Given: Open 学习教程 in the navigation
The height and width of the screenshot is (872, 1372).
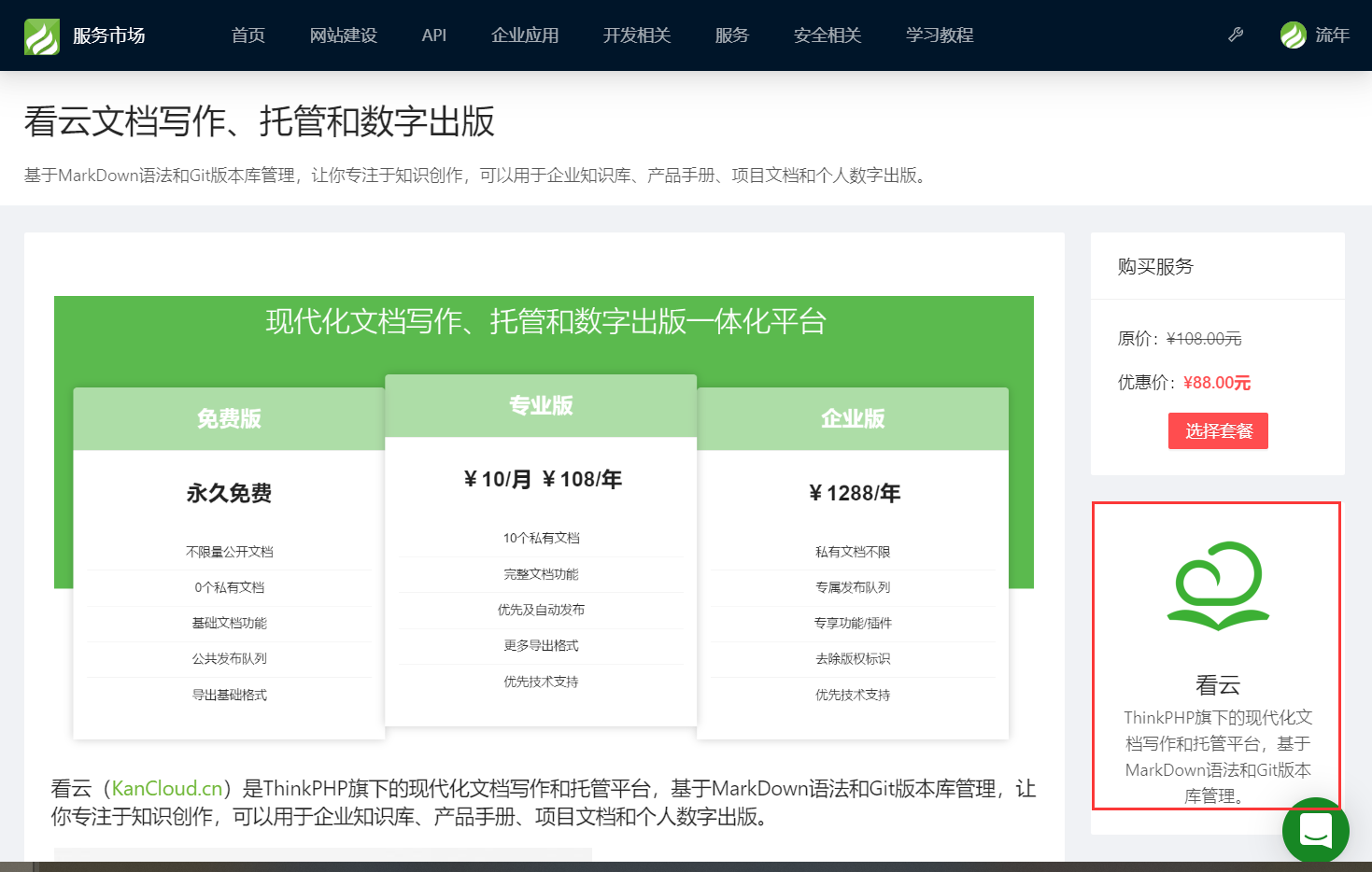Looking at the screenshot, I should 940,35.
